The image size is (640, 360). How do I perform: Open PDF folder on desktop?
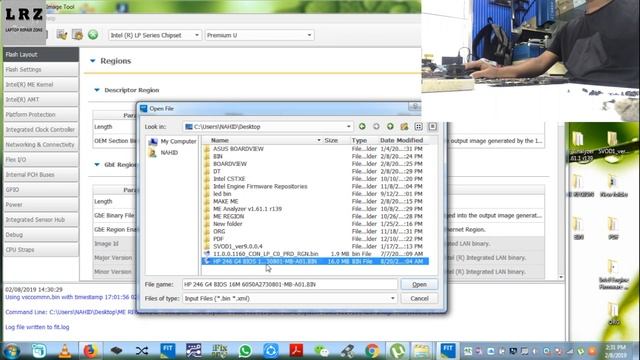[x=613, y=228]
